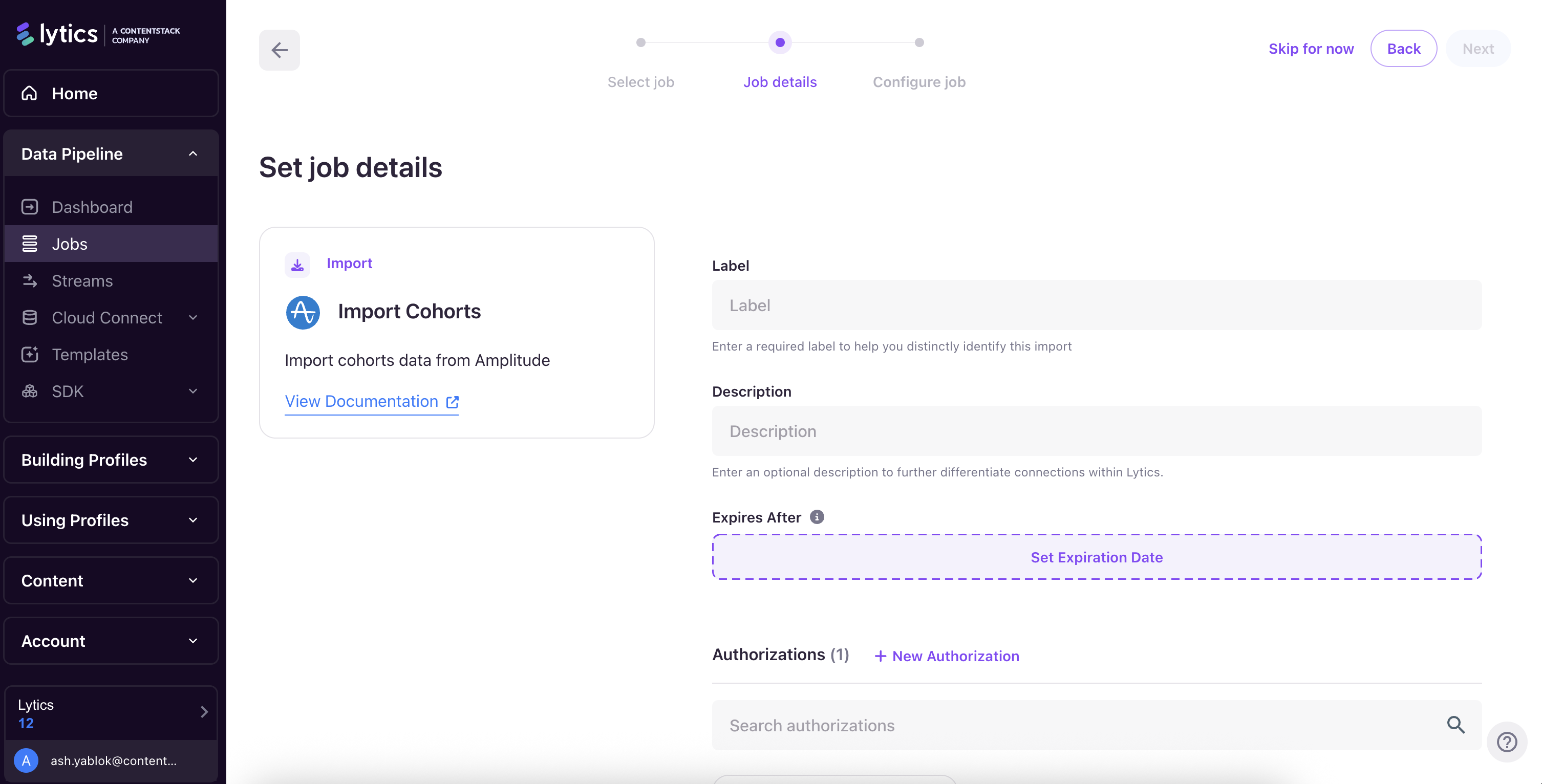The height and width of the screenshot is (784, 1542).
Task: Click Set Expiration Date
Action: 1097,557
